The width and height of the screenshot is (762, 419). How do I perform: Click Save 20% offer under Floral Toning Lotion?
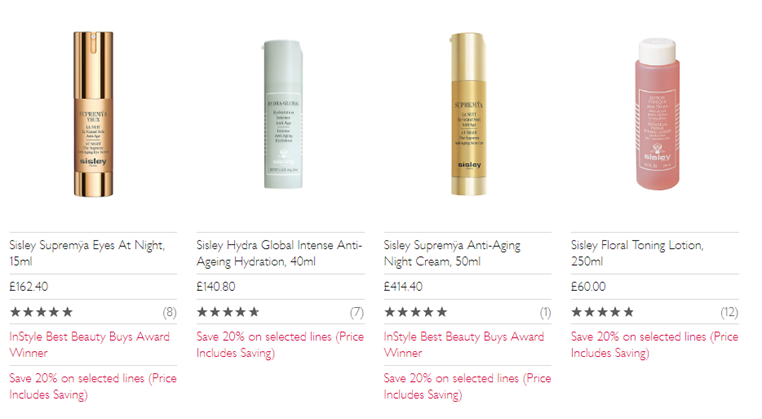coord(655,345)
